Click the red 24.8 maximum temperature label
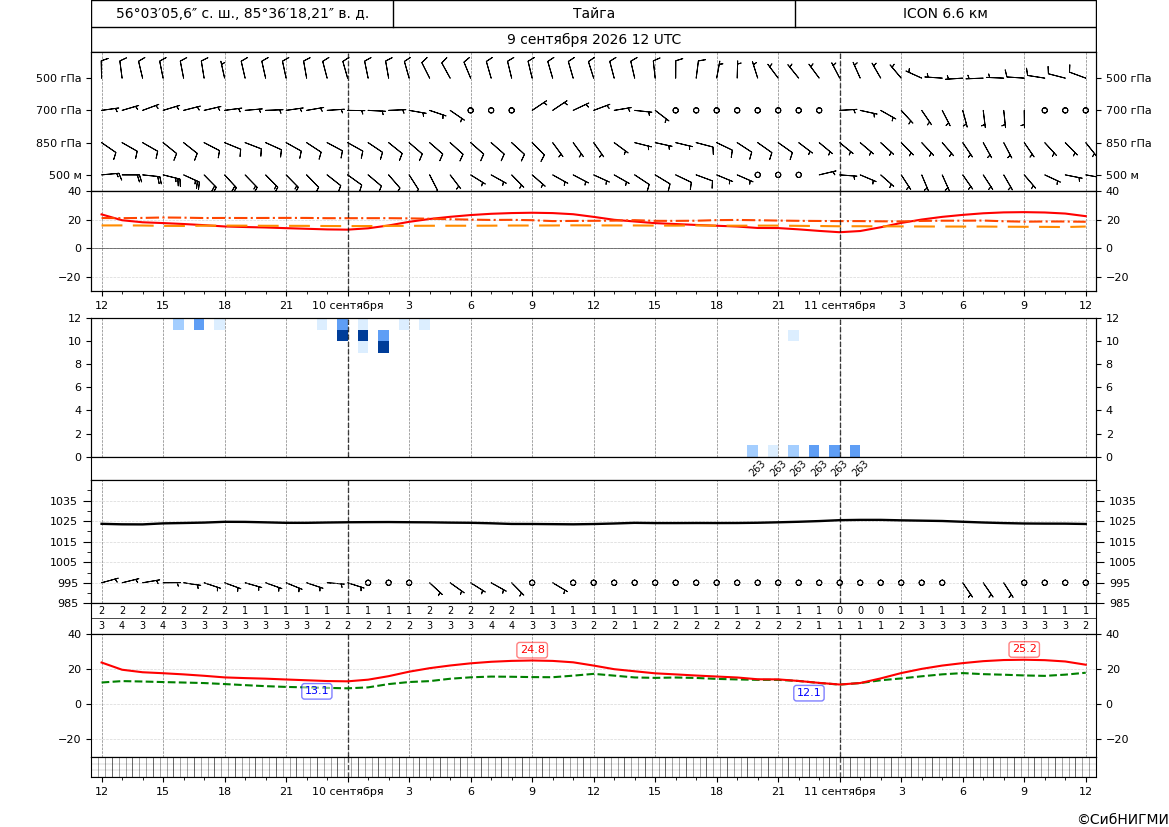Viewport: 1169px width, 827px height. [x=532, y=650]
